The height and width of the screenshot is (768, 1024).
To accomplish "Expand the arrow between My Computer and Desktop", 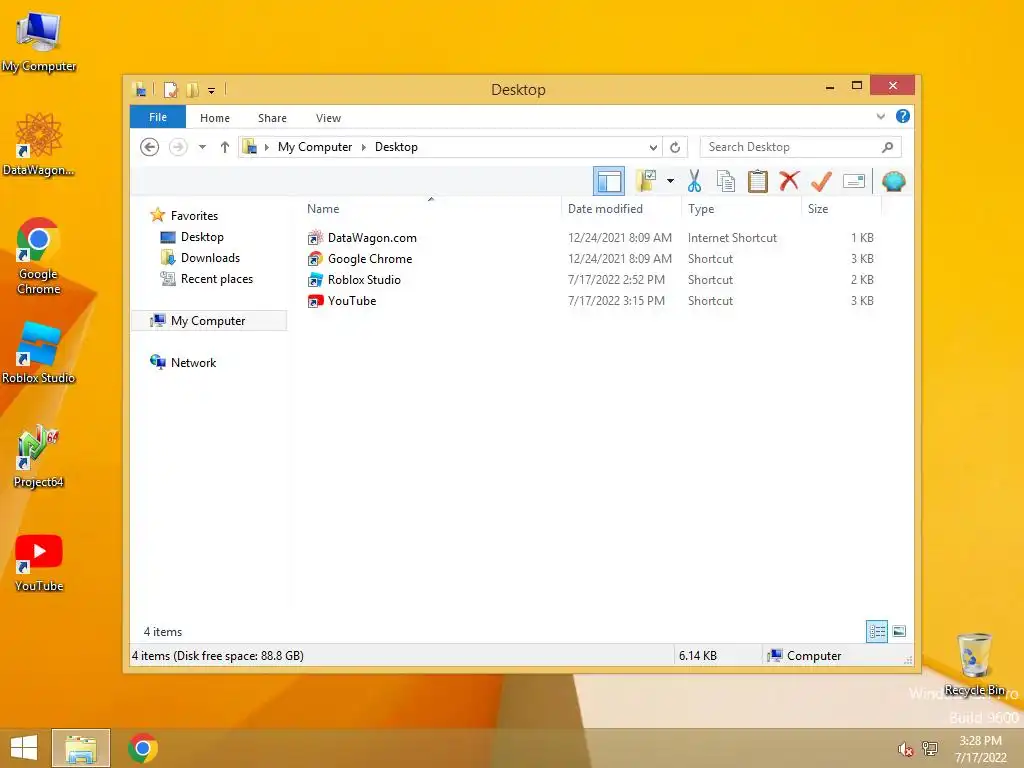I will click(364, 148).
